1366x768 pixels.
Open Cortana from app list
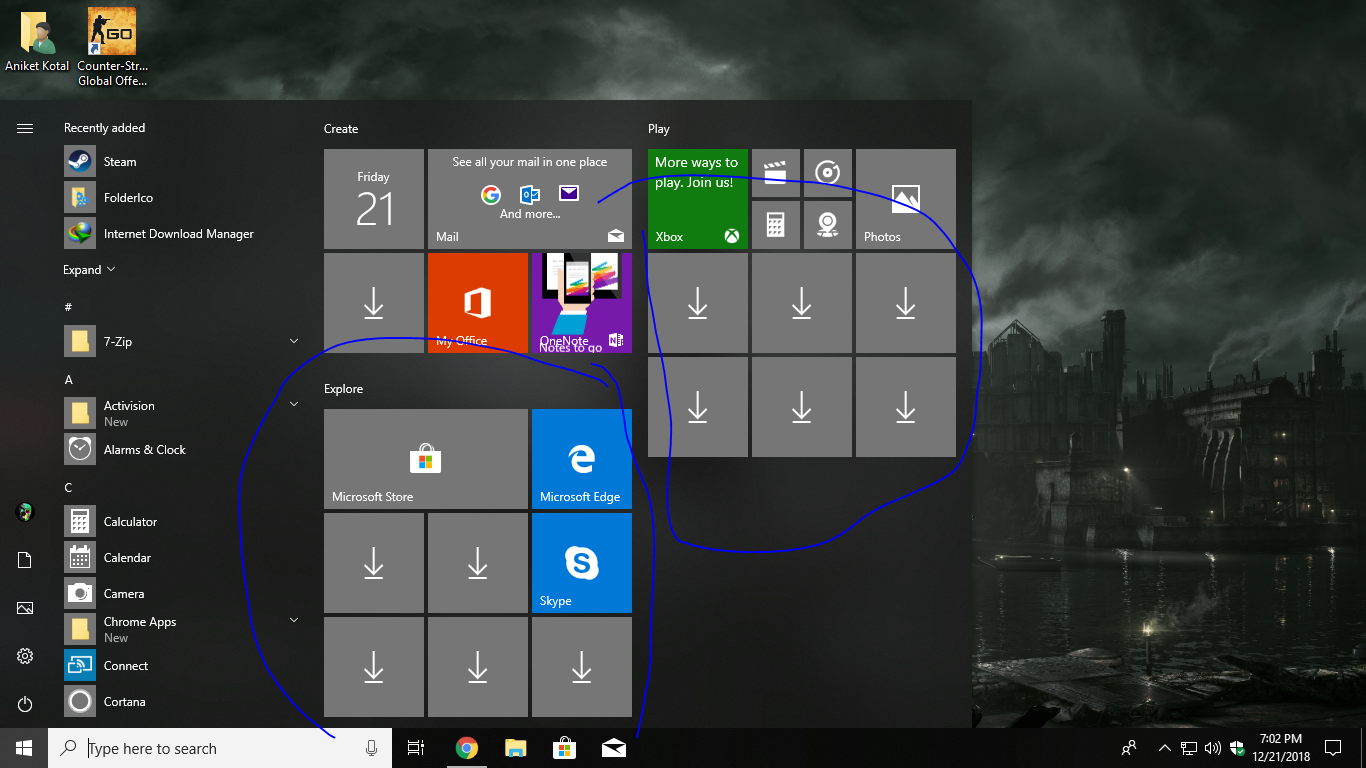pyautogui.click(x=180, y=702)
